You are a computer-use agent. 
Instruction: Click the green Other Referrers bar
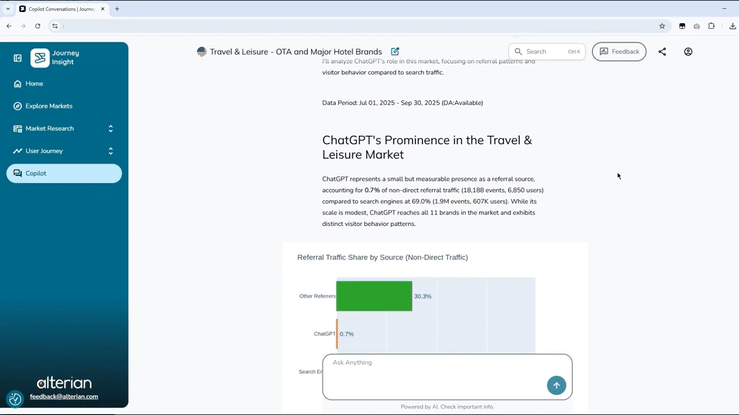(x=374, y=296)
